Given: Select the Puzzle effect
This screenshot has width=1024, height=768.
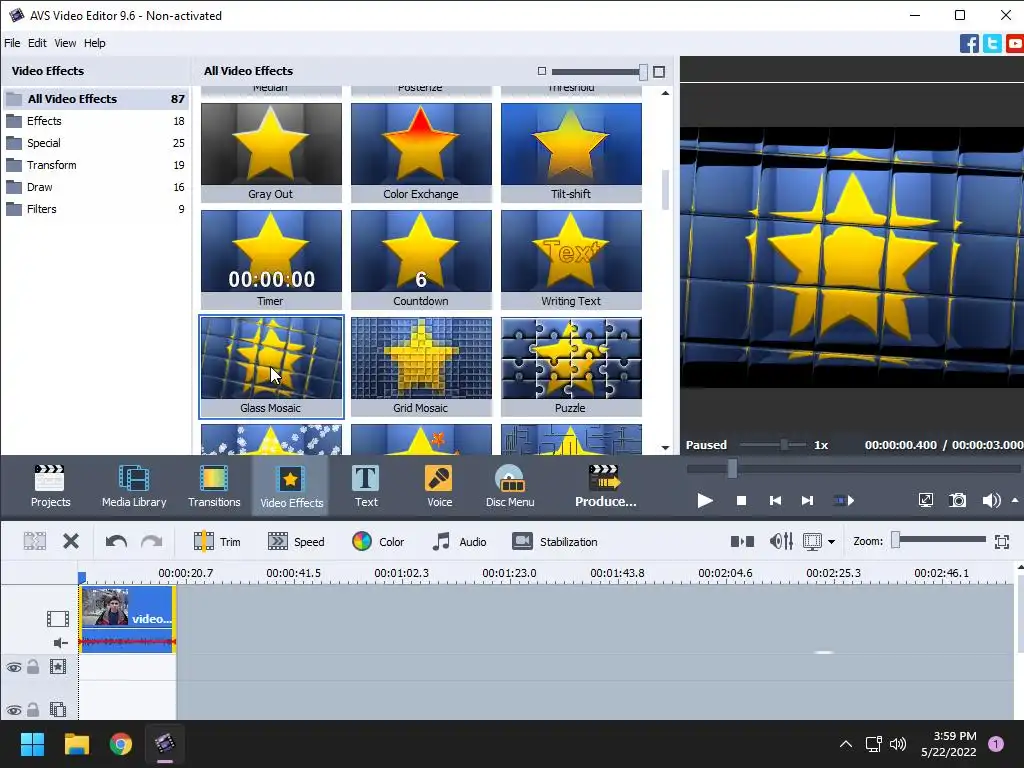Looking at the screenshot, I should click(571, 366).
